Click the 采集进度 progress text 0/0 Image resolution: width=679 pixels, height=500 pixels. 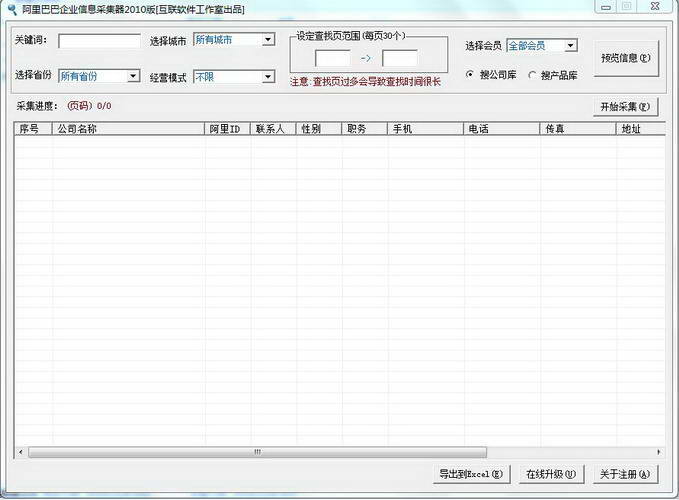[x=104, y=106]
